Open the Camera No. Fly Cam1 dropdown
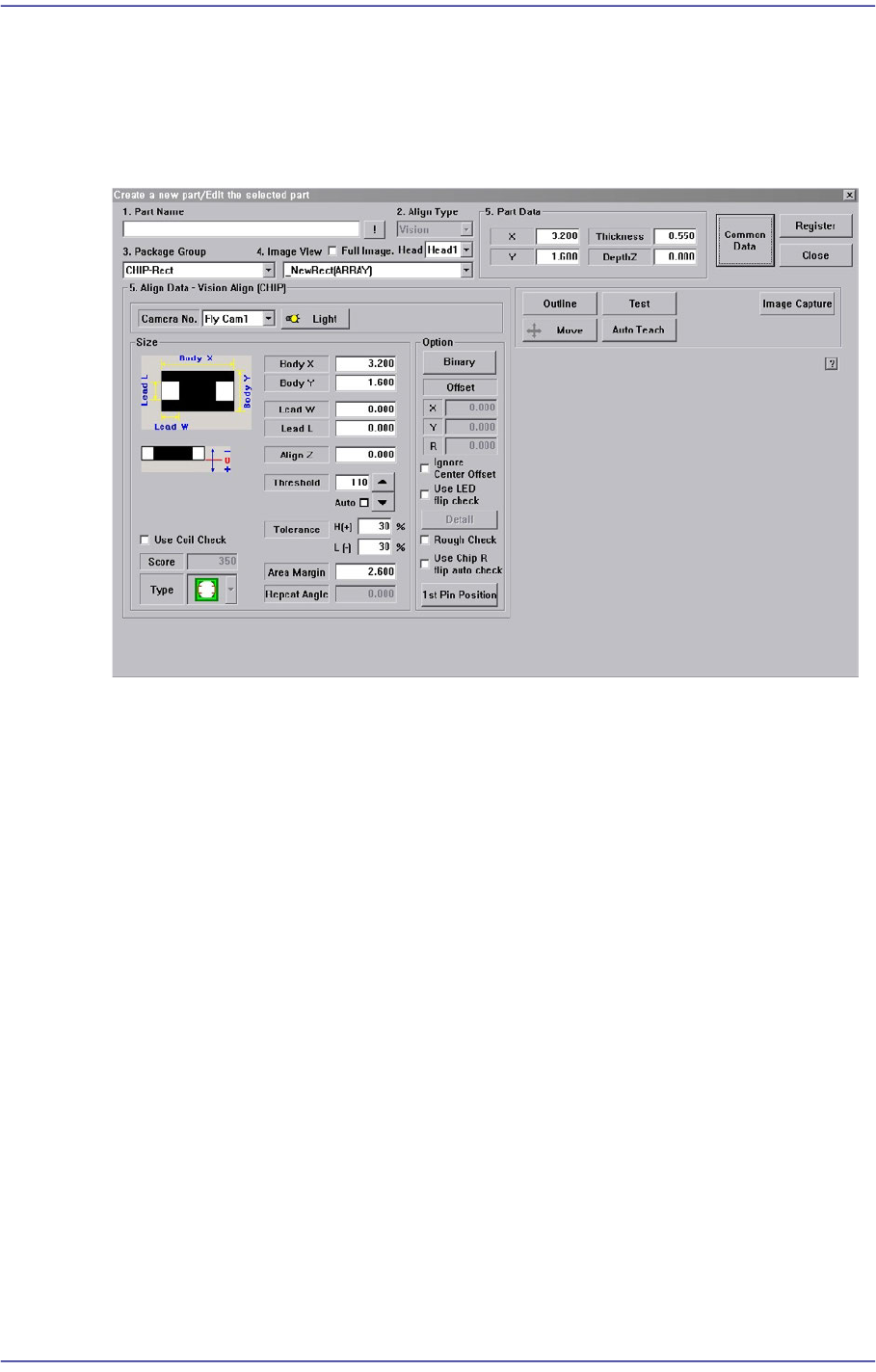Screen dimensions: 876x1372 [x=269, y=319]
